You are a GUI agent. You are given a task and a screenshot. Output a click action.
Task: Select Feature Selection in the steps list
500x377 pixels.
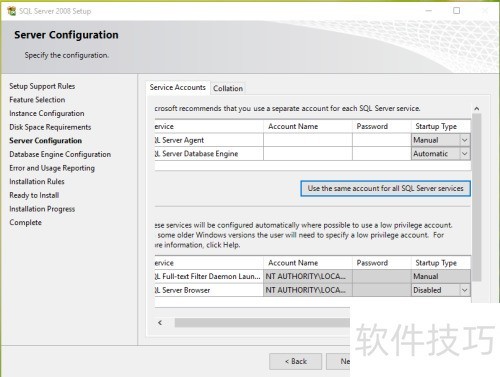click(37, 100)
